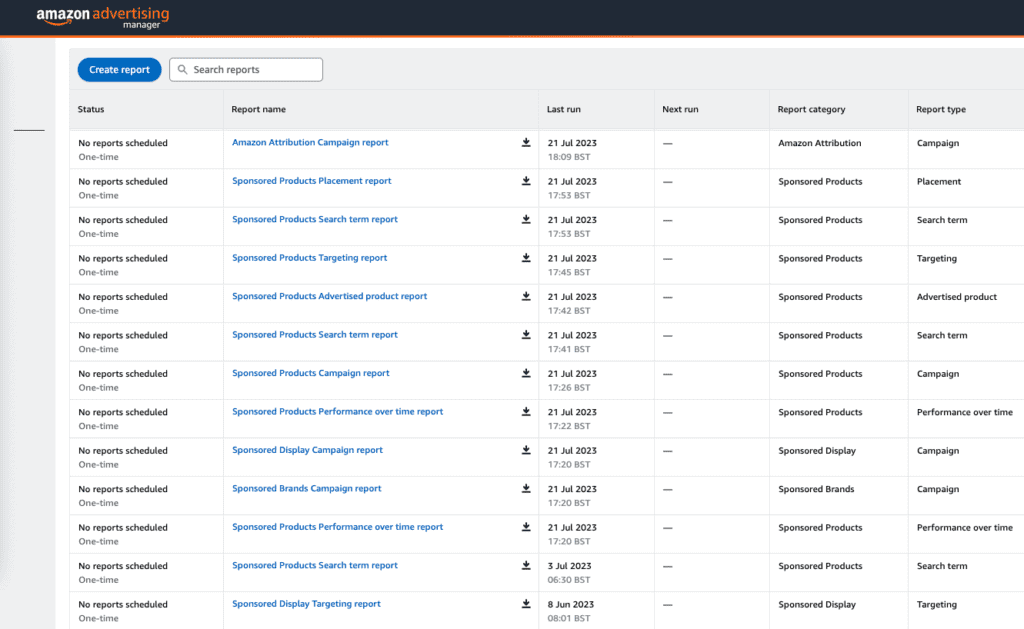Click the Status column header
Viewport: 1024px width, 629px height.
click(93, 109)
